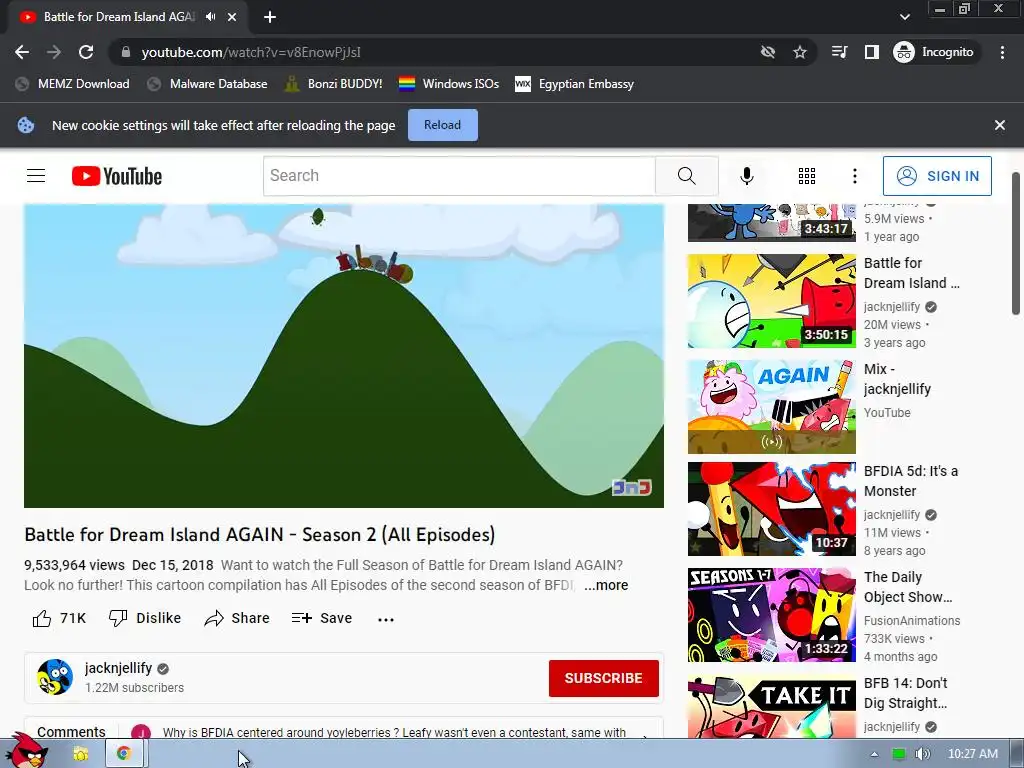
Task: Open BFDIA 5d: It's a Monster thumbnail
Action: [x=771, y=509]
